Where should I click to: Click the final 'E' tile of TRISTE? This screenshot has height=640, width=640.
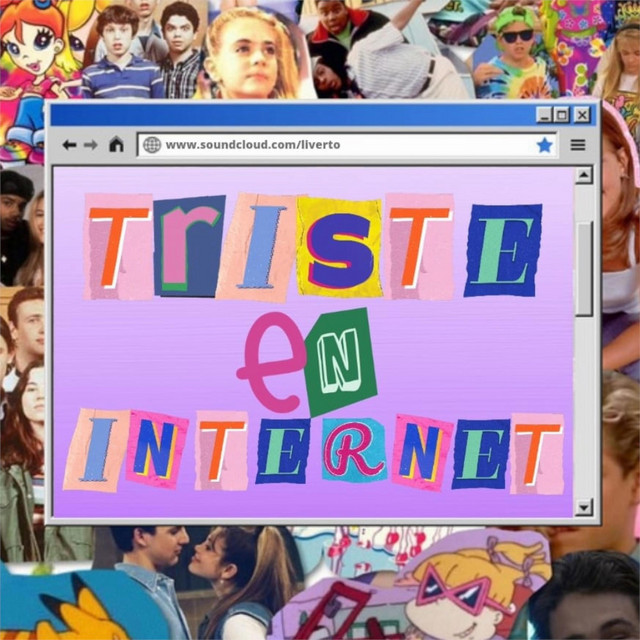(502, 250)
